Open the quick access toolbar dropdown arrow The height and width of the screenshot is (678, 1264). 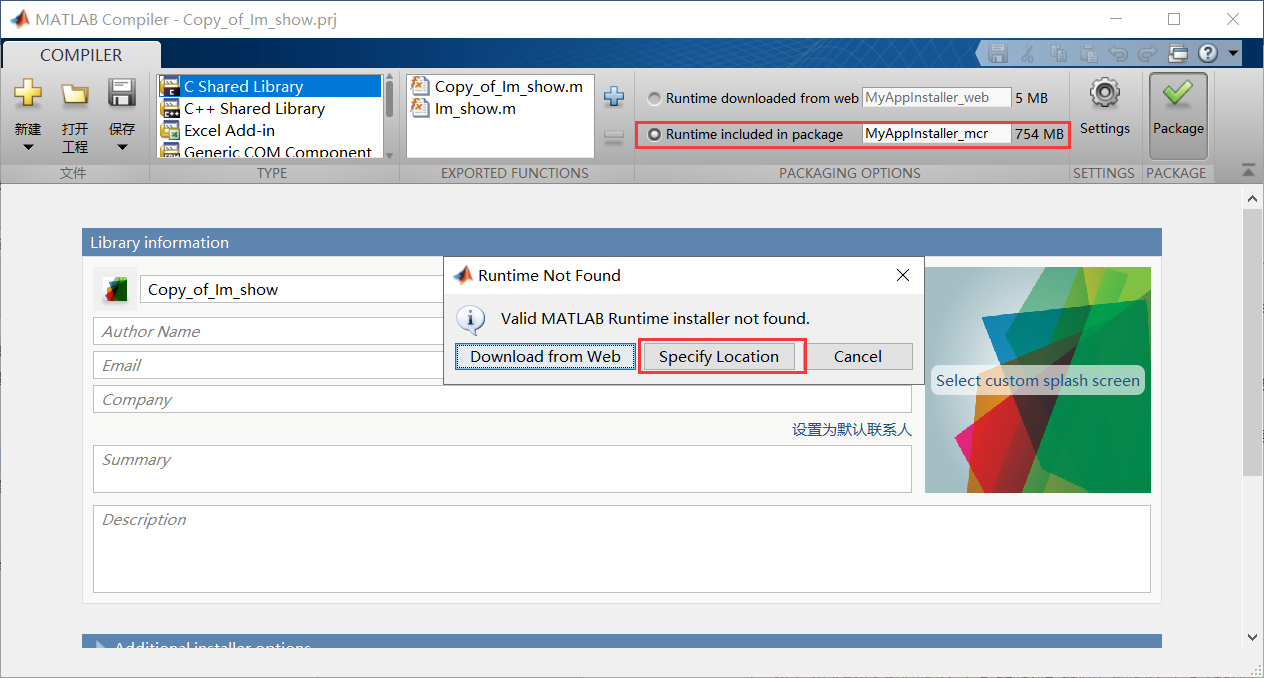click(x=1232, y=54)
